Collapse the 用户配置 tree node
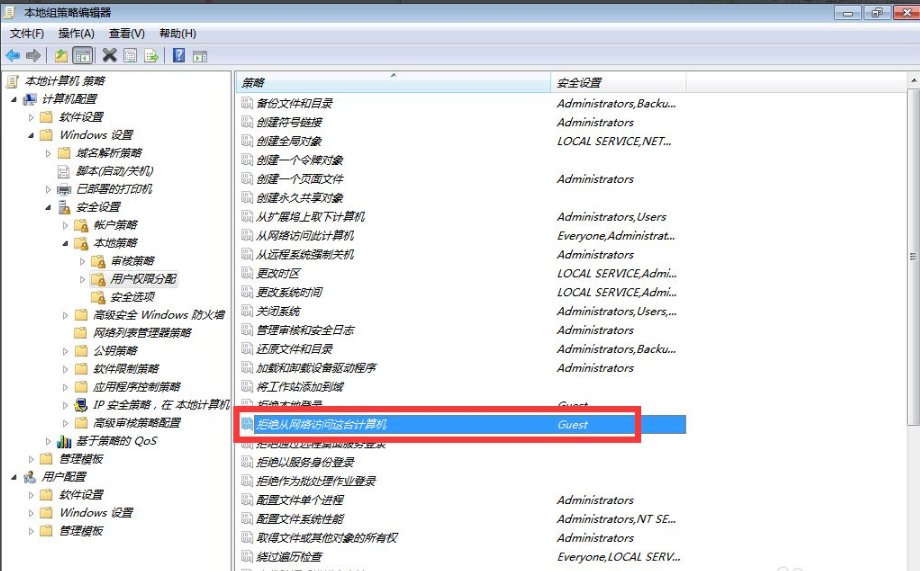Screen dimensions: 920x571 point(14,477)
